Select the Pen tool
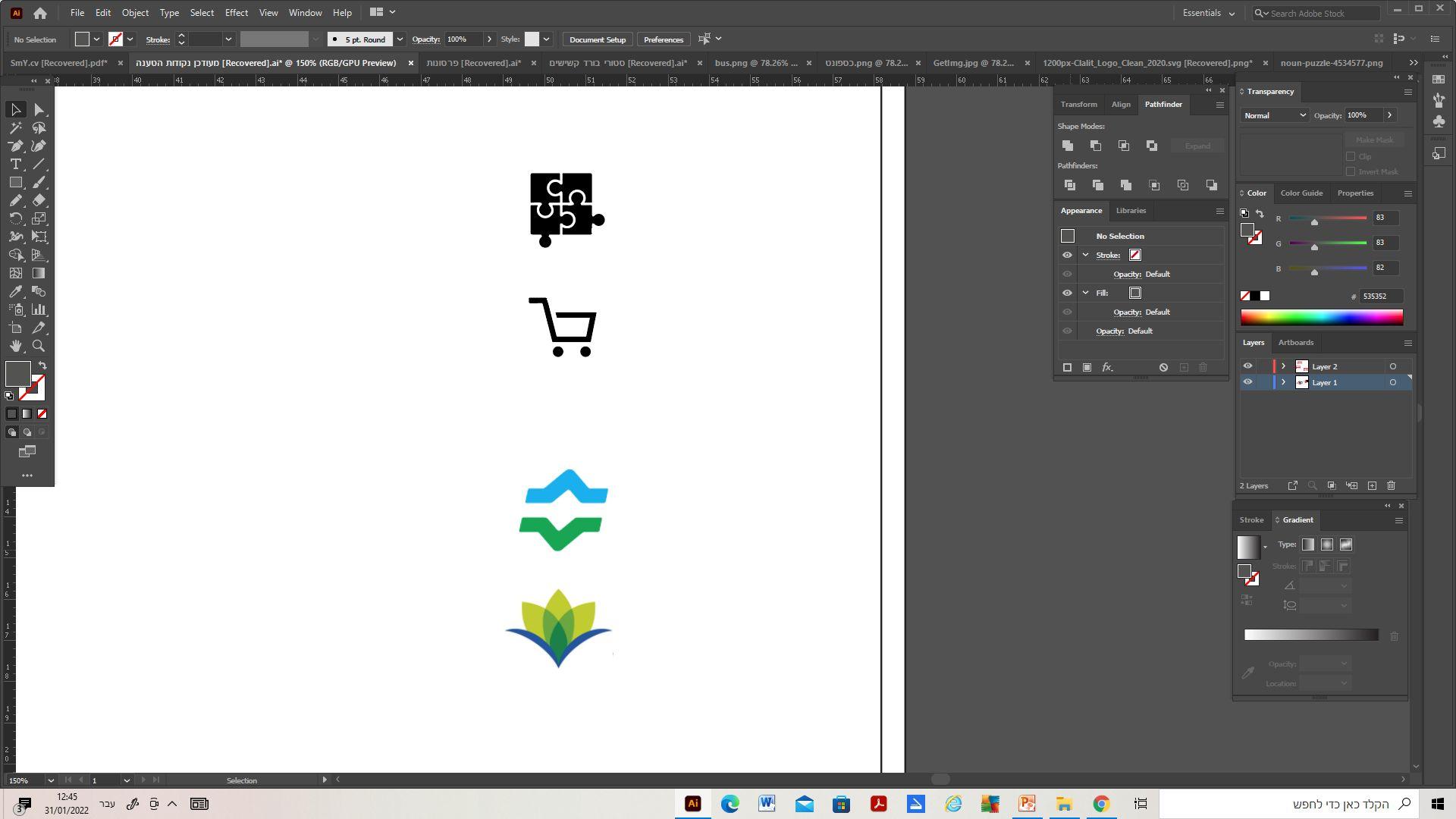The image size is (1456, 819). [x=15, y=146]
